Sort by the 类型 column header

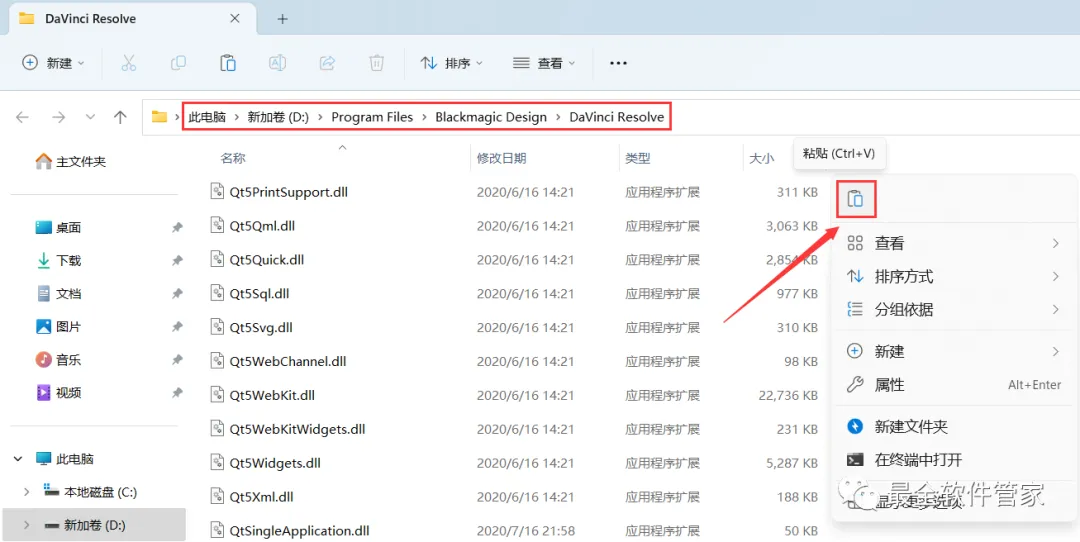pyautogui.click(x=638, y=158)
